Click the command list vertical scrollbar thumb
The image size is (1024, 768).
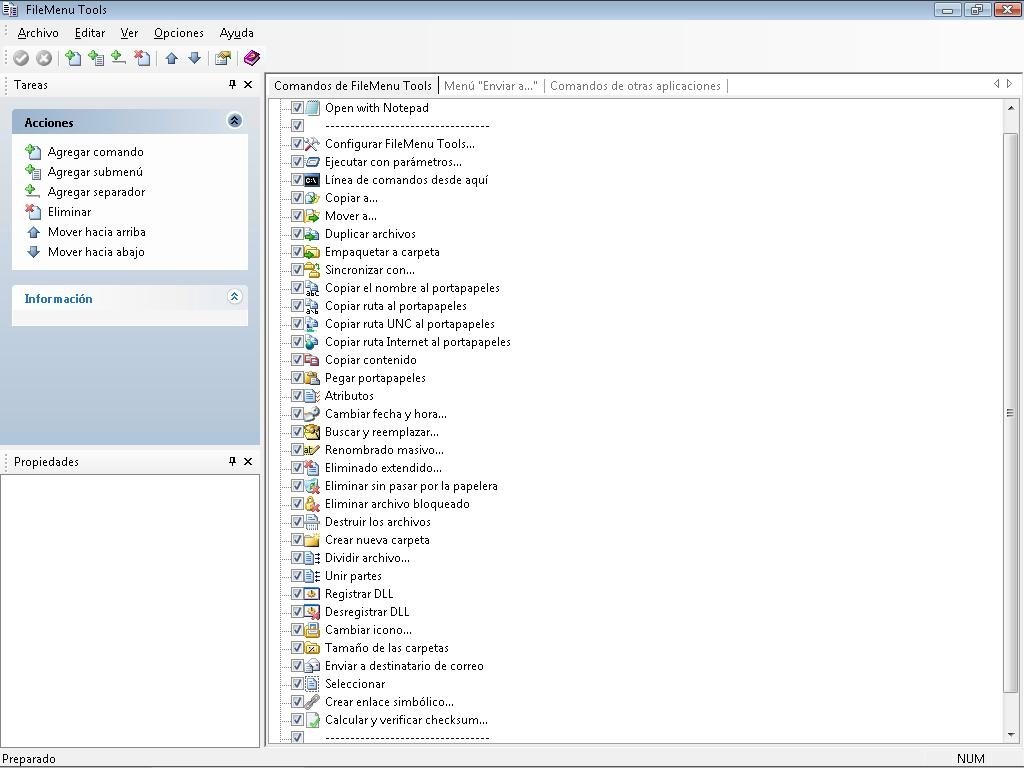1010,413
